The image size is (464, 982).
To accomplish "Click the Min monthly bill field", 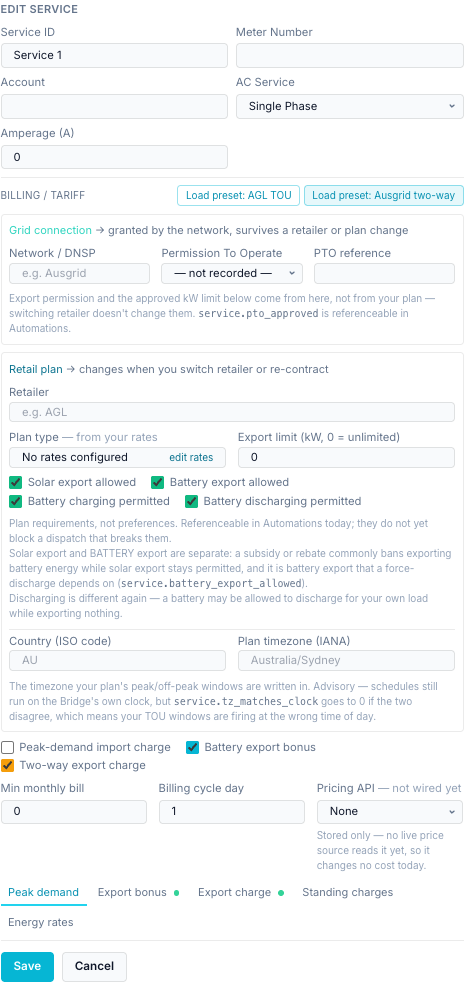I will coord(74,812).
